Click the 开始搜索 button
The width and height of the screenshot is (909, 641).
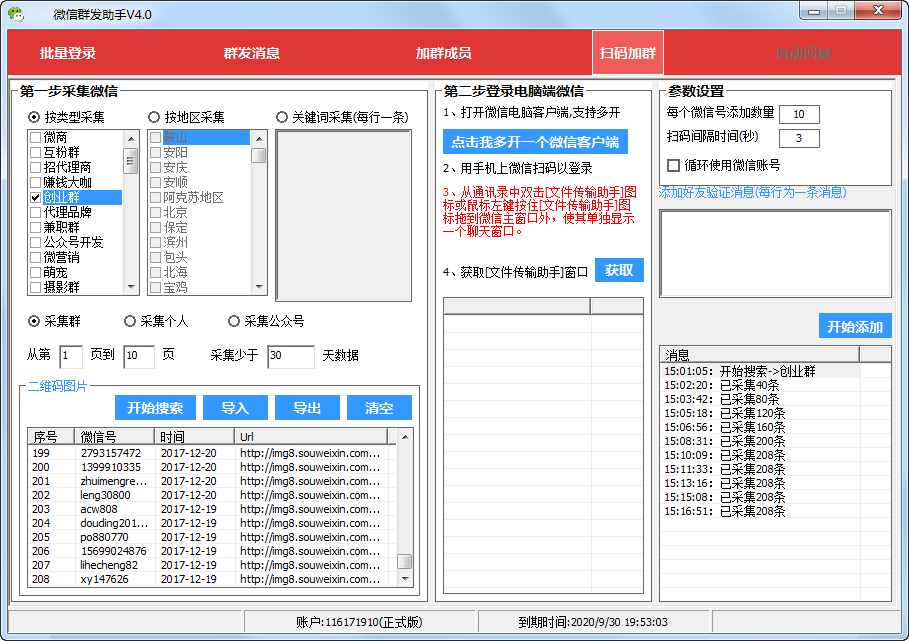pos(155,408)
